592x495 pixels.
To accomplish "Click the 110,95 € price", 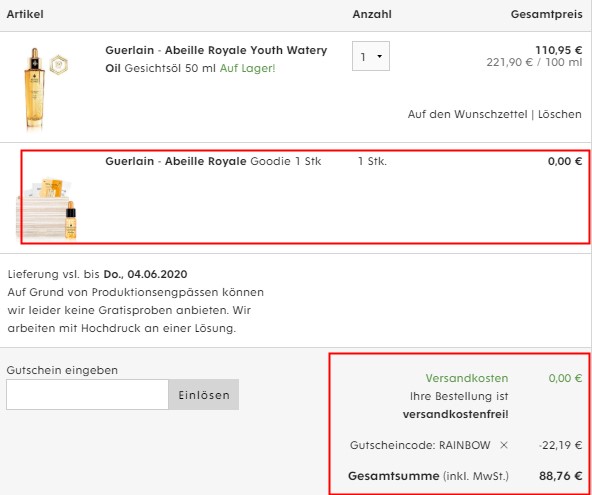I will 558,50.
